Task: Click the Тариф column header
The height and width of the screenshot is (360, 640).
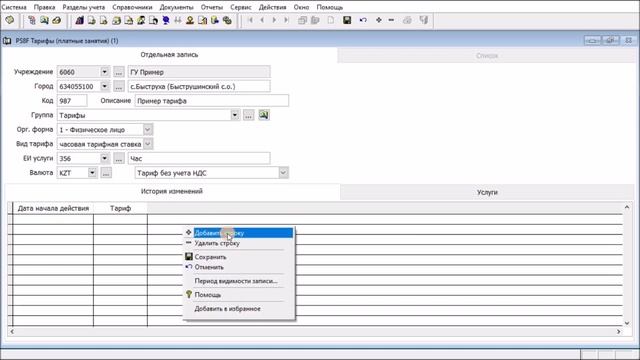Action: (120, 208)
